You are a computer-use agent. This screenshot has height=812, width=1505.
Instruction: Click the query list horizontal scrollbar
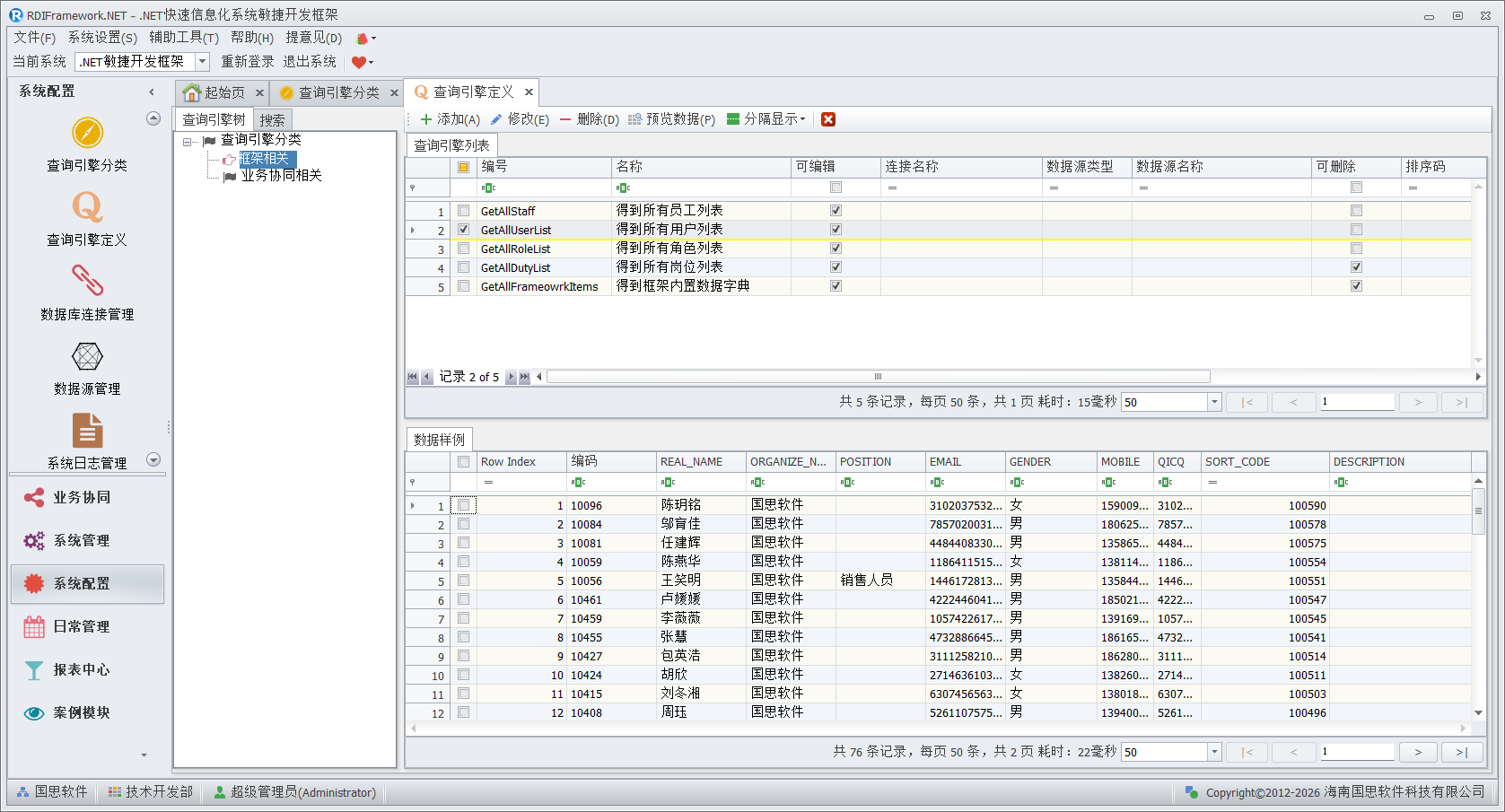[878, 377]
